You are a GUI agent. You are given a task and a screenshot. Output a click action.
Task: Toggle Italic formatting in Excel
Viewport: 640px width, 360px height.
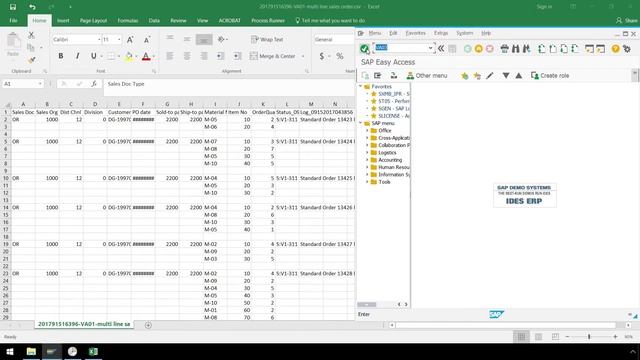77,56
